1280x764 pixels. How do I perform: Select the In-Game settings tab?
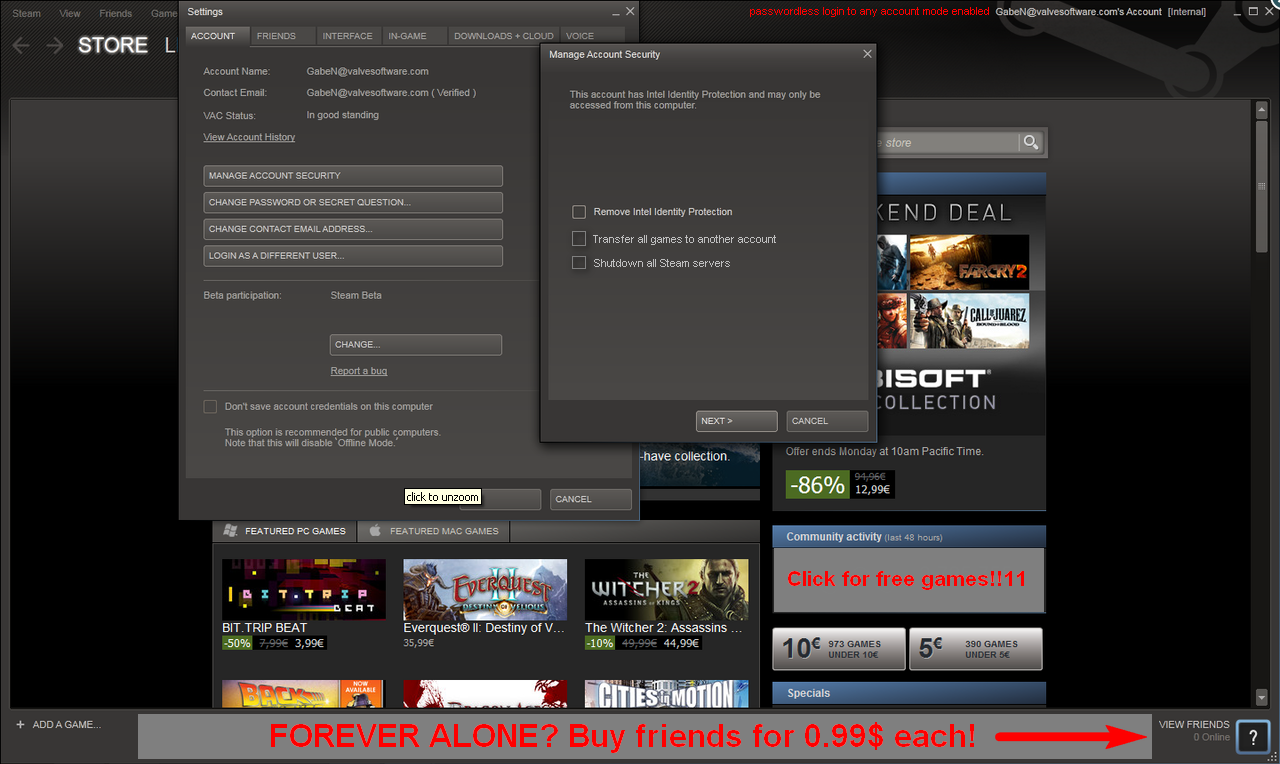coord(407,36)
